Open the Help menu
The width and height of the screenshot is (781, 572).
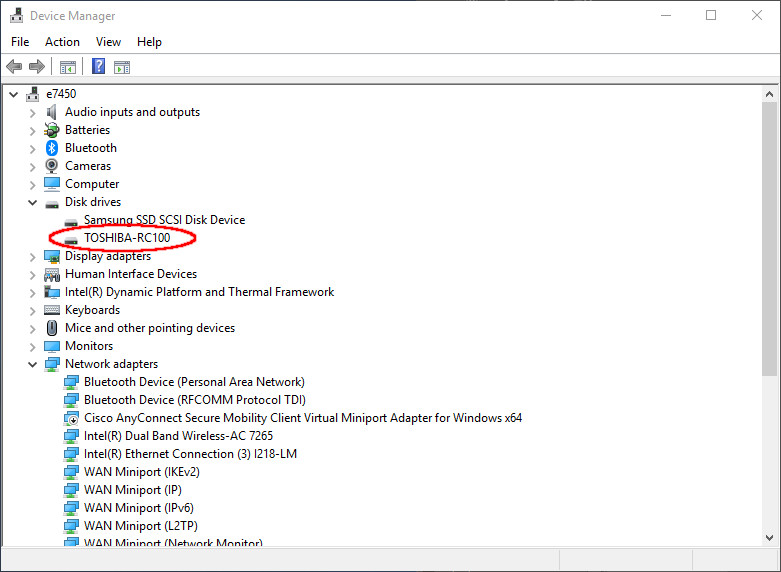point(149,42)
